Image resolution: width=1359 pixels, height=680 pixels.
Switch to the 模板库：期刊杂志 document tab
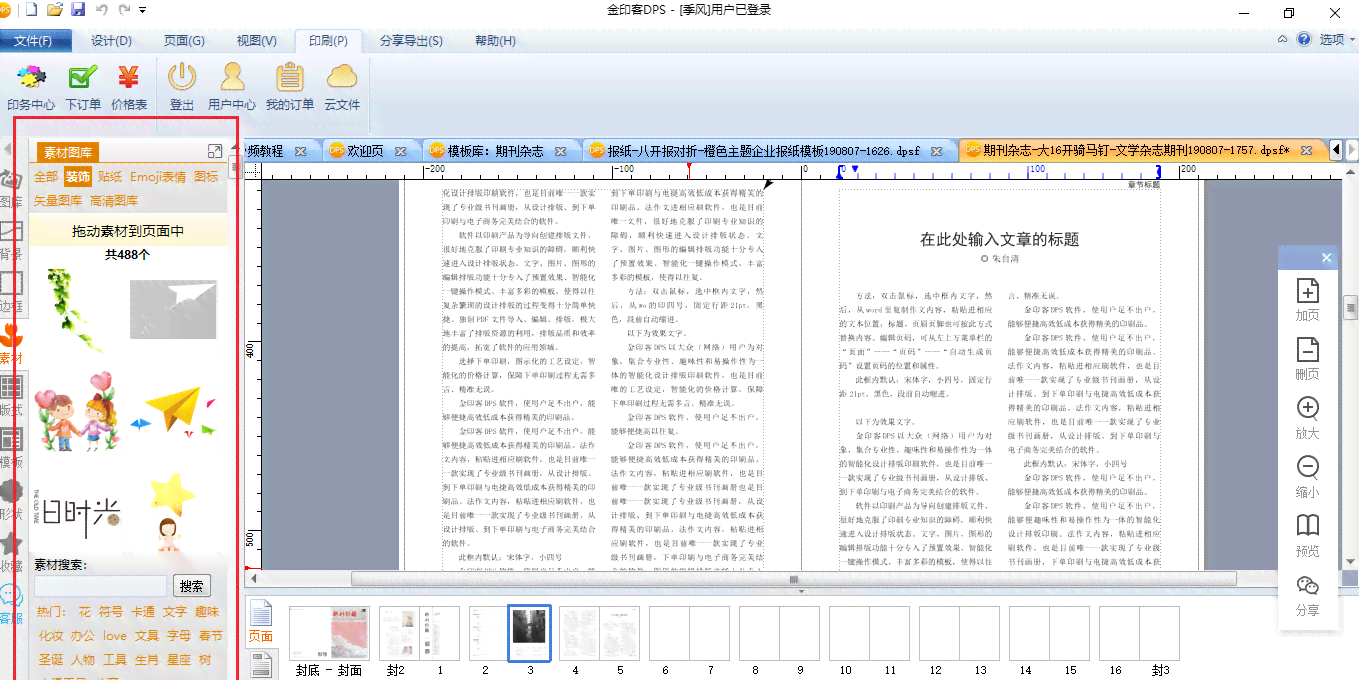coord(495,151)
